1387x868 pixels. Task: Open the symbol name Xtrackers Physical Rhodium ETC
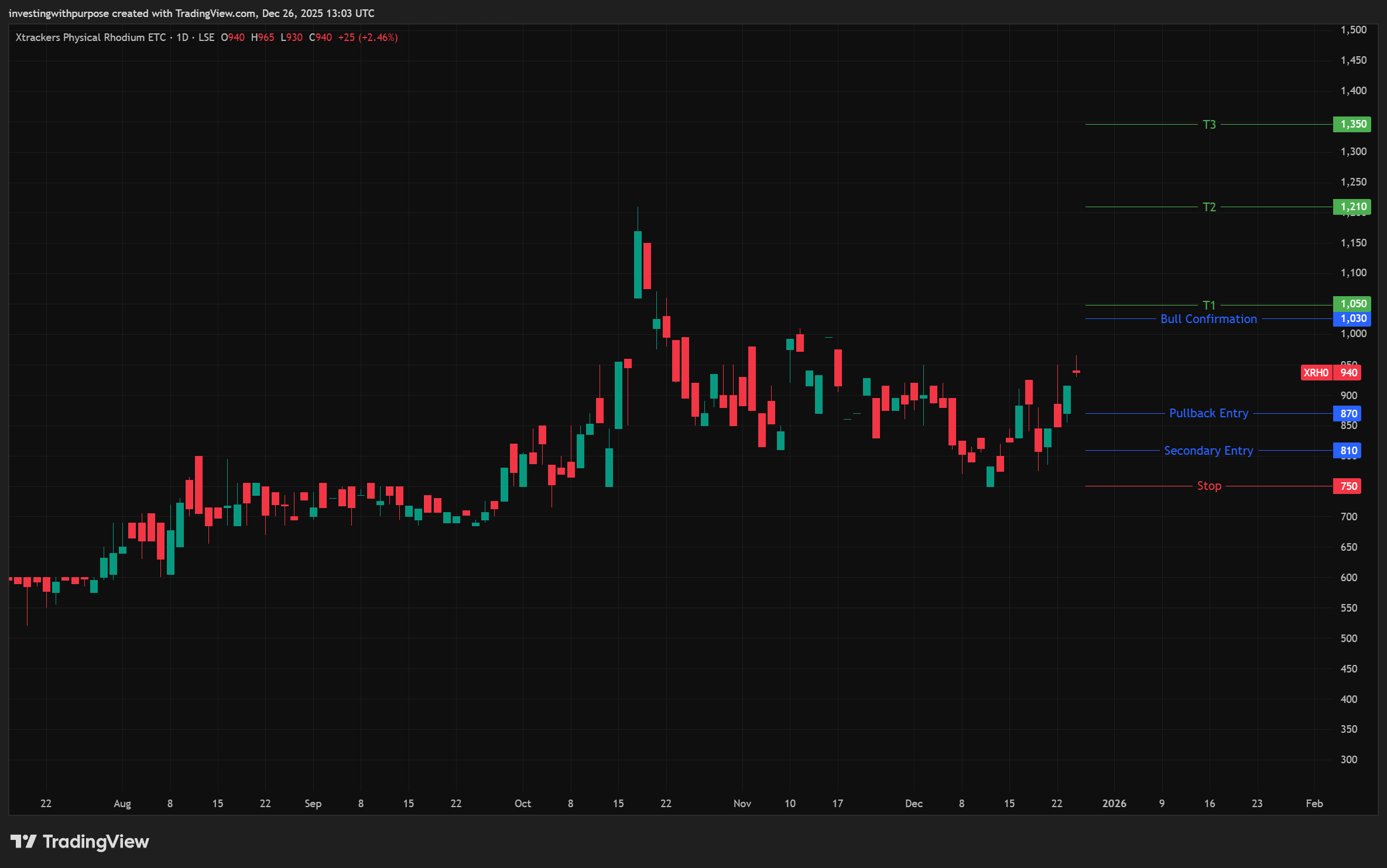click(x=91, y=37)
